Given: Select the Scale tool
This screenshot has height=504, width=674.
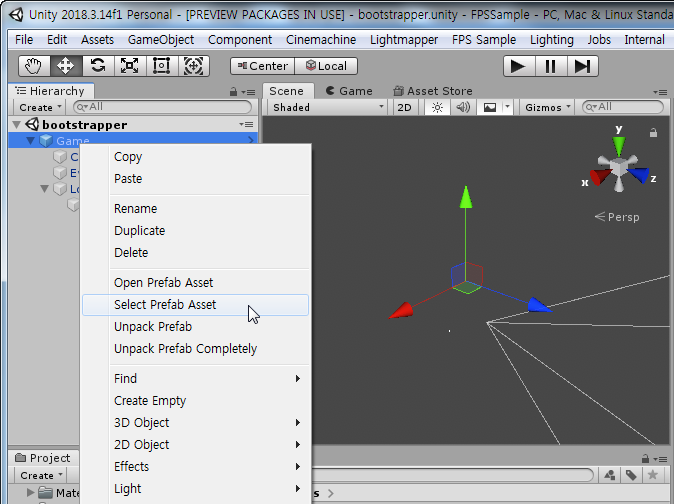Looking at the screenshot, I should point(130,66).
